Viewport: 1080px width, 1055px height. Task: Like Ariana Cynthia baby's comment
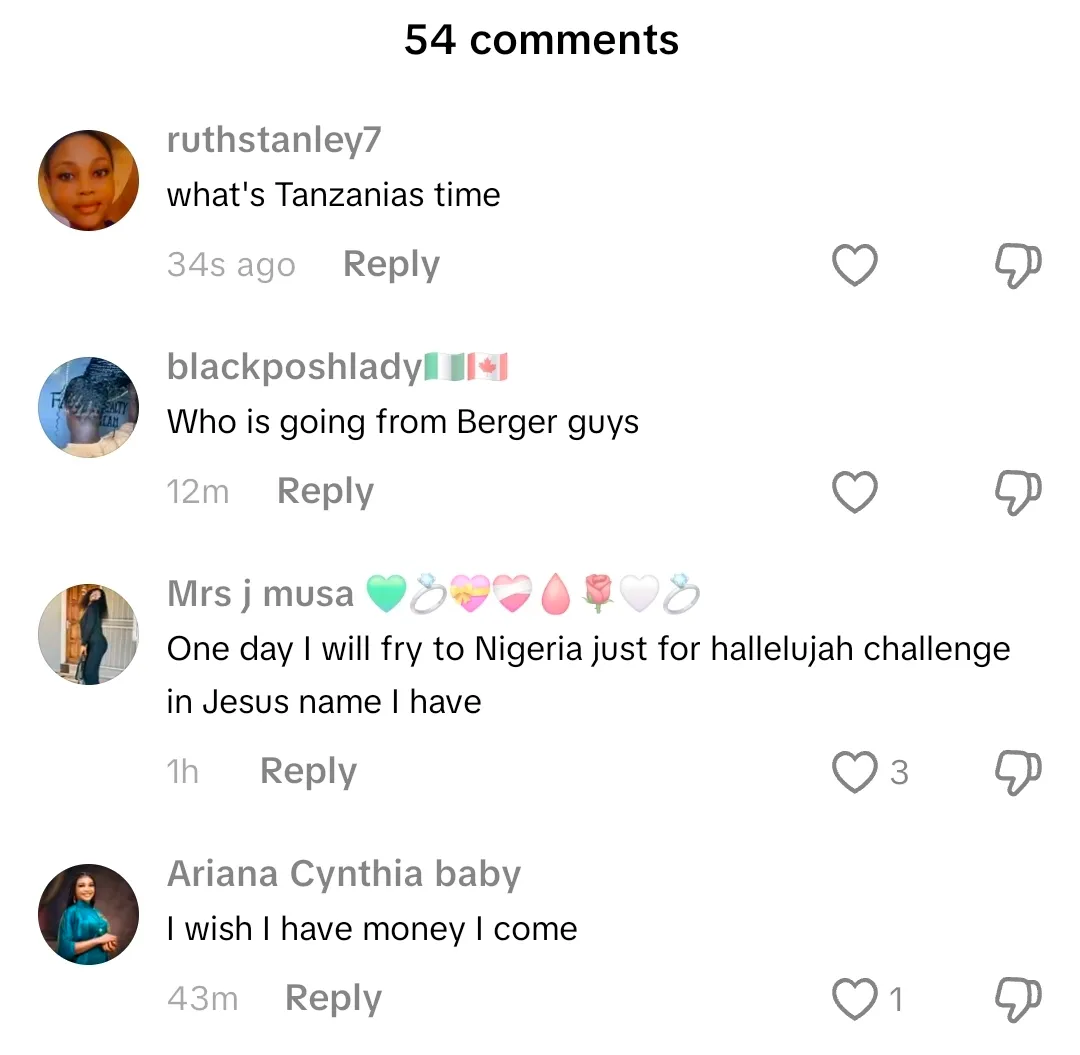(x=855, y=998)
